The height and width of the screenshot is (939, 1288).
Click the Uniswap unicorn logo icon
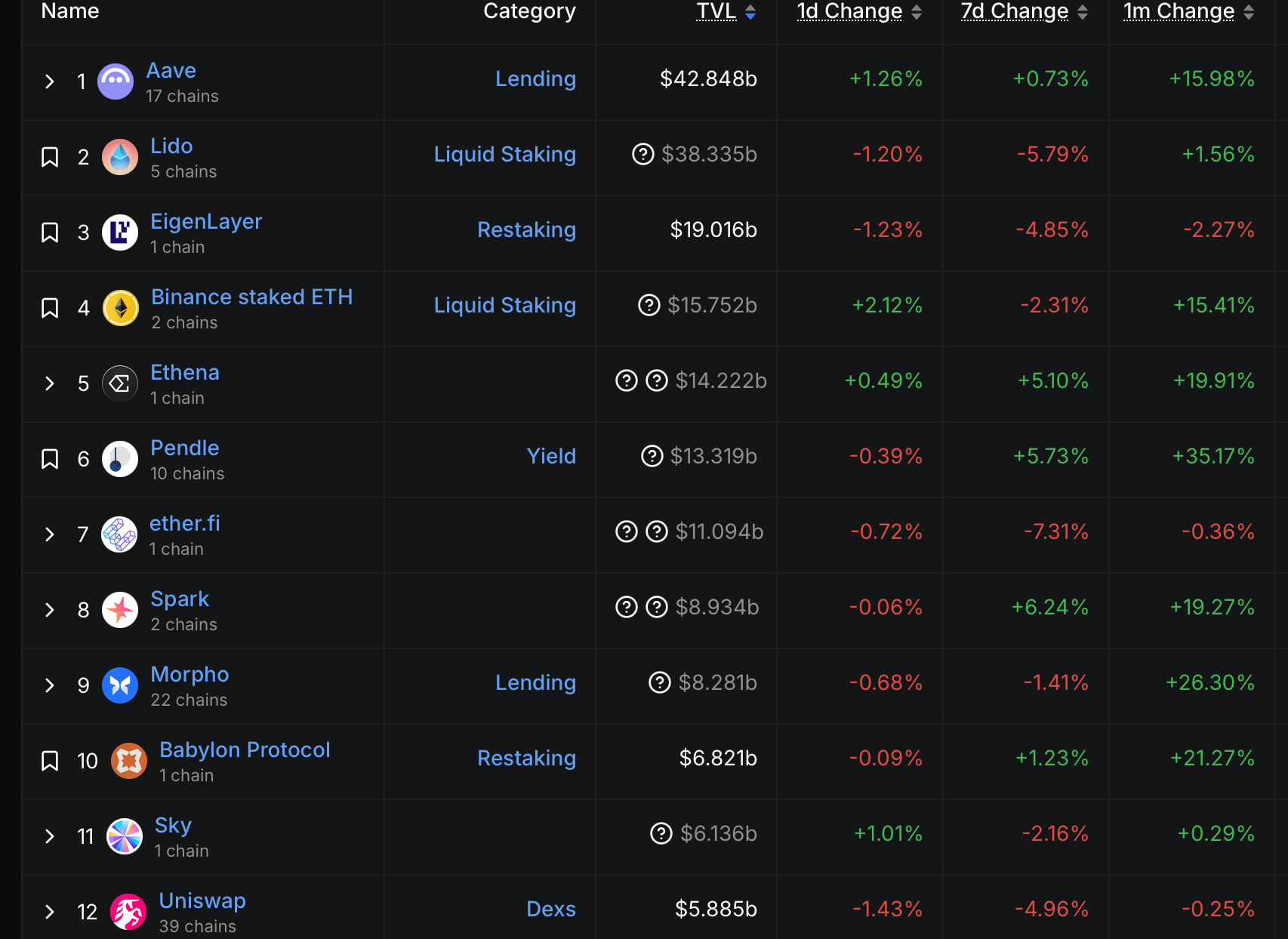click(128, 912)
